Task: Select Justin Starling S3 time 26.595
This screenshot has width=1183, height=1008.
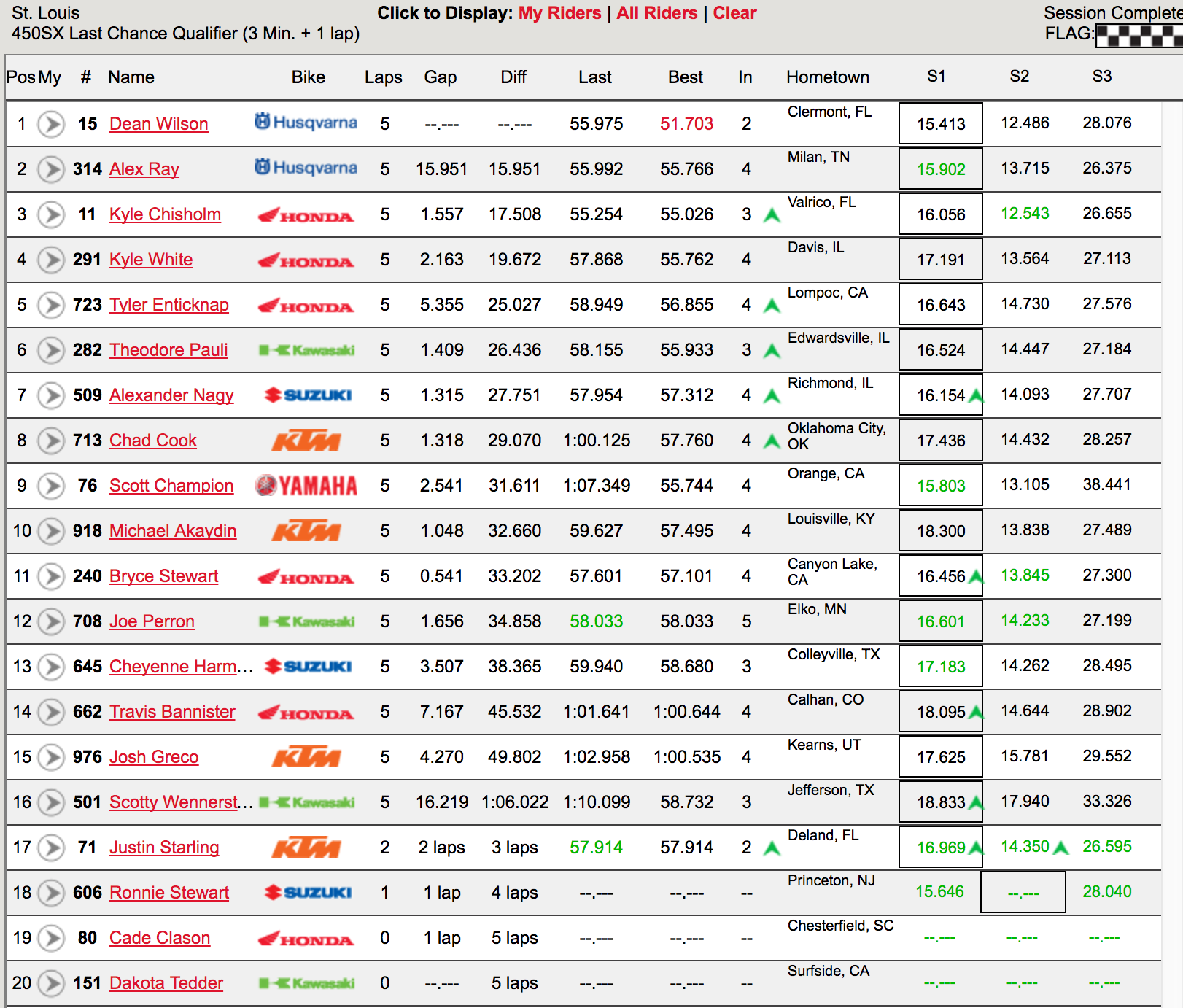Action: pos(1107,847)
